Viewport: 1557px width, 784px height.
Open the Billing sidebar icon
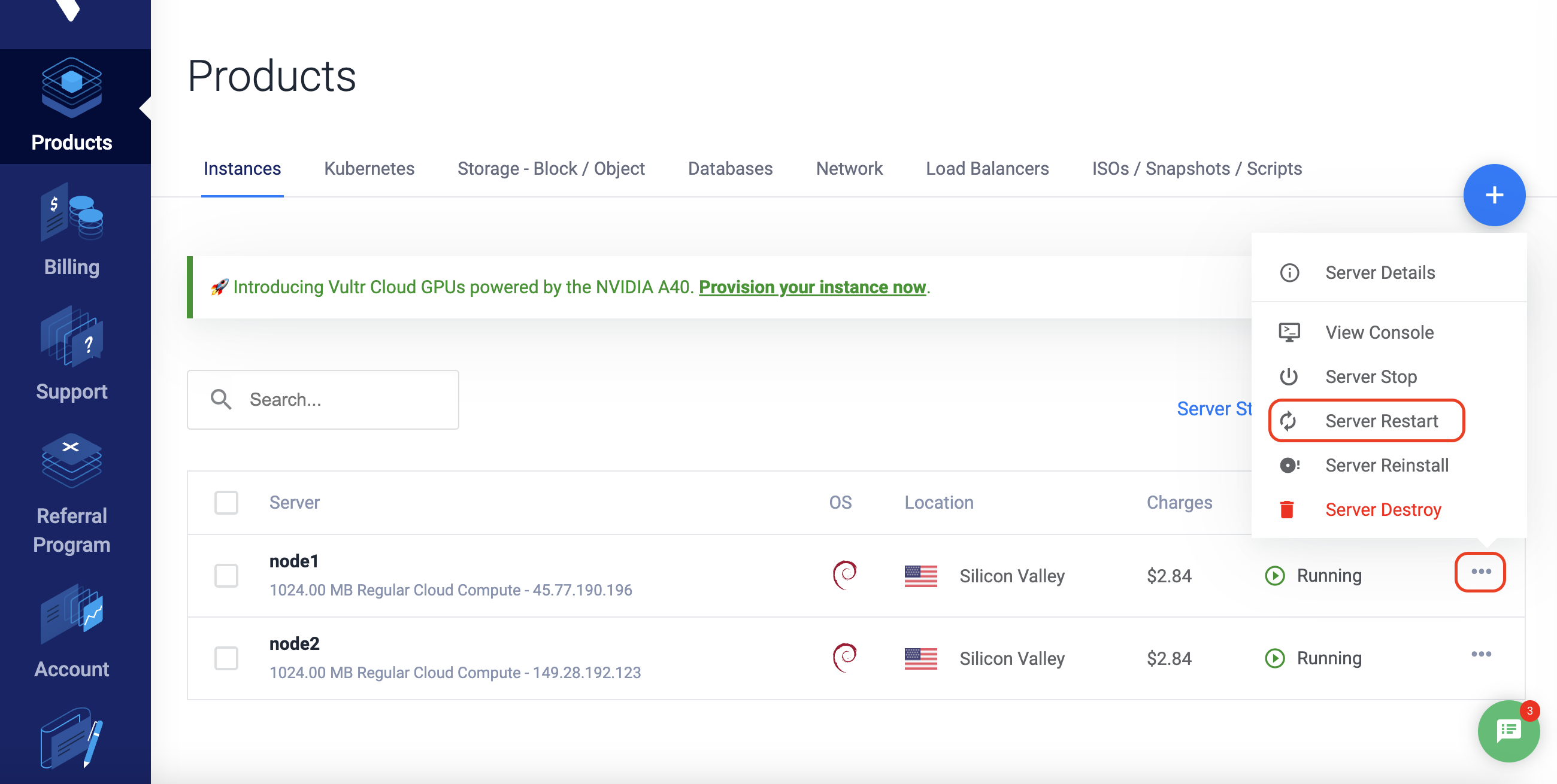[x=72, y=212]
